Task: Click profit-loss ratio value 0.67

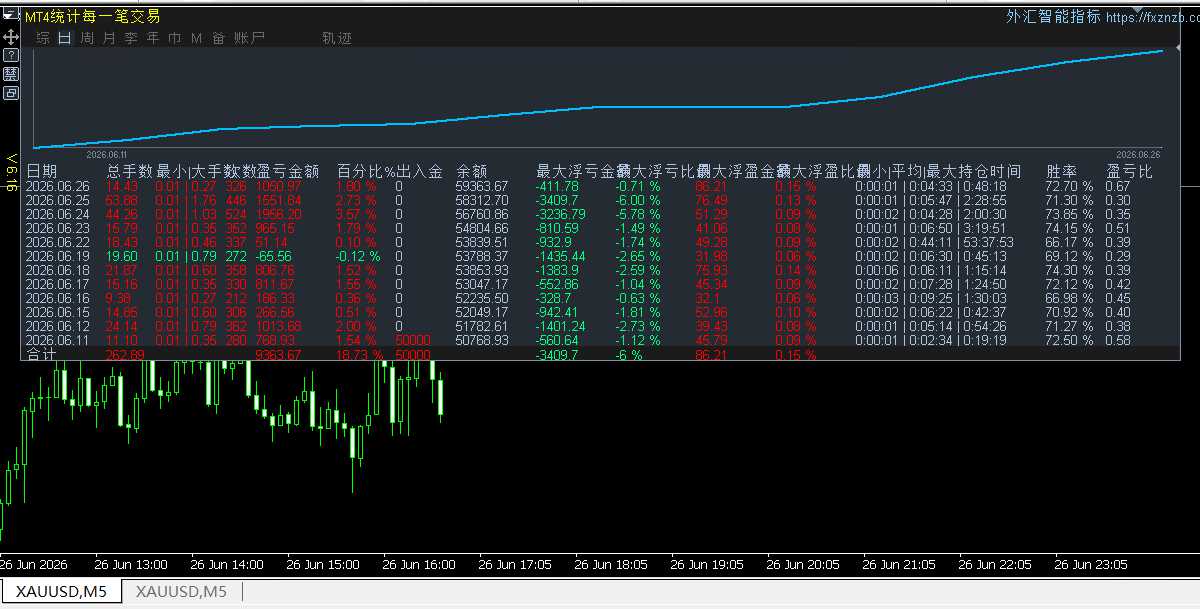Action: click(1118, 187)
